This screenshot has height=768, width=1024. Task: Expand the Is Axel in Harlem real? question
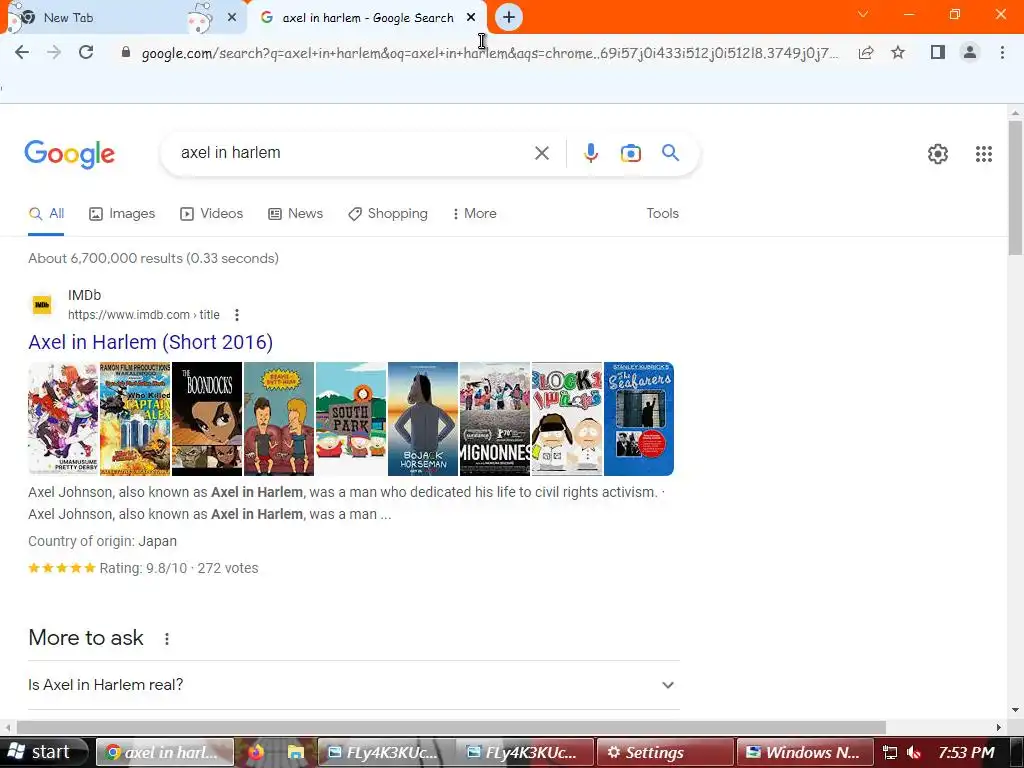pos(353,685)
